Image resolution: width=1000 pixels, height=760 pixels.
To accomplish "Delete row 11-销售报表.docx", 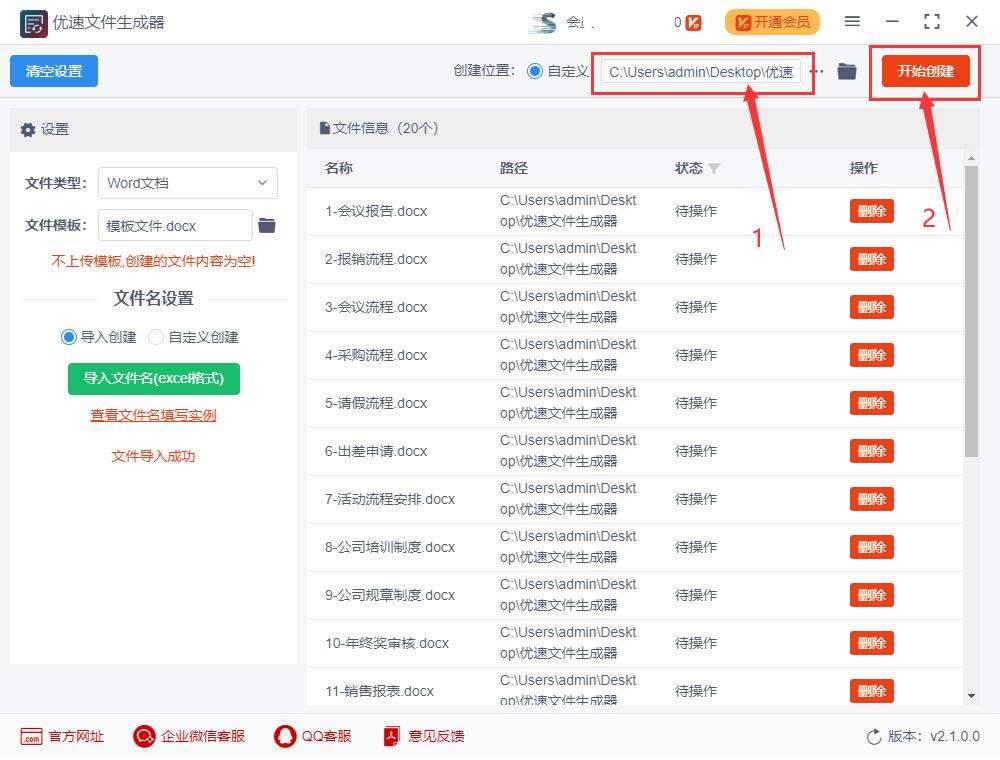I will pyautogui.click(x=871, y=691).
